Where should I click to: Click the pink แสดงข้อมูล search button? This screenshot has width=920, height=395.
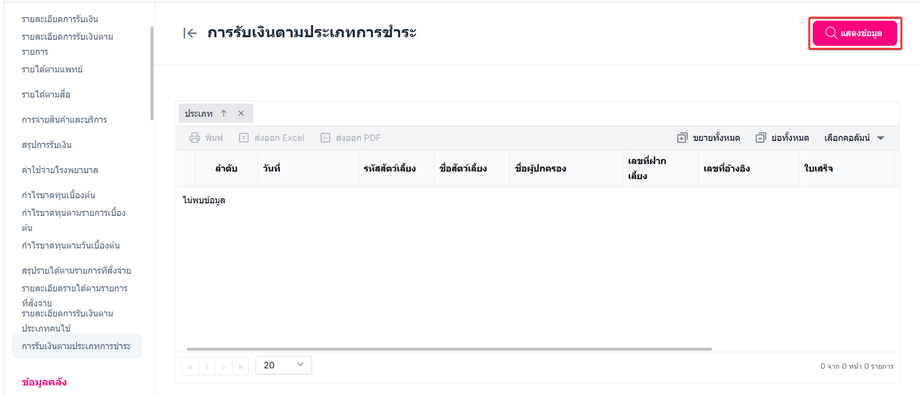click(855, 33)
